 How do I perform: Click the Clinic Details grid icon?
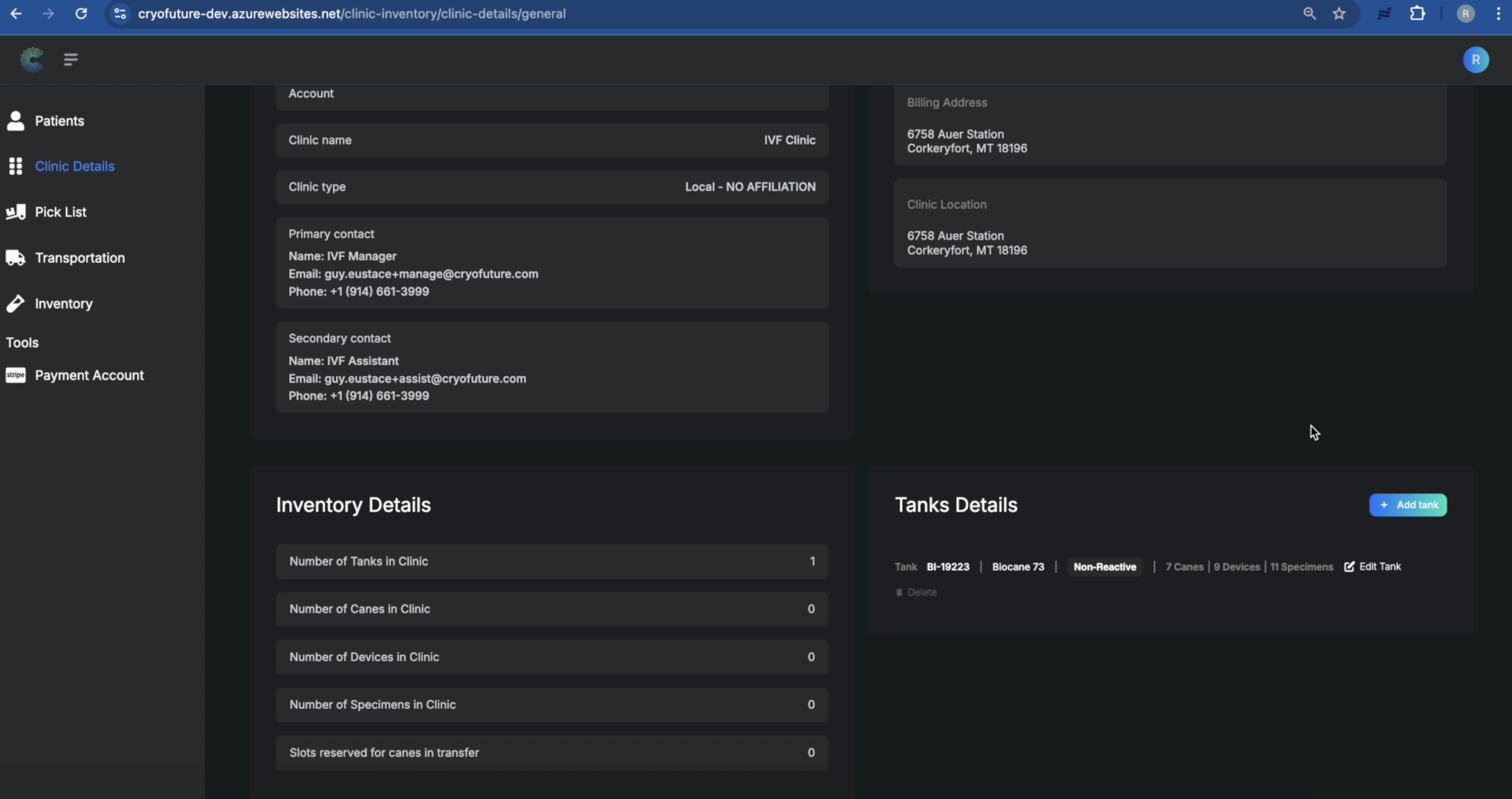[16, 166]
